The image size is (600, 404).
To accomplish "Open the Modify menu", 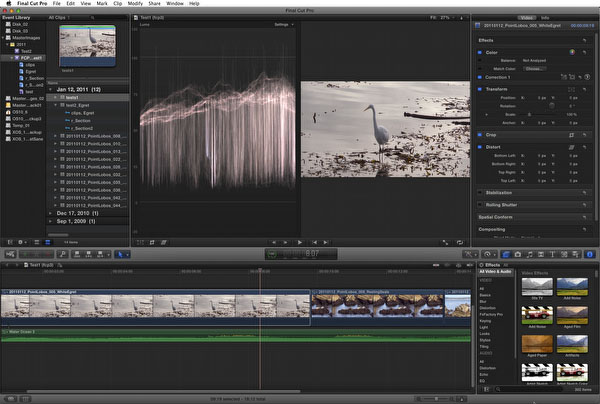I will [135, 3].
